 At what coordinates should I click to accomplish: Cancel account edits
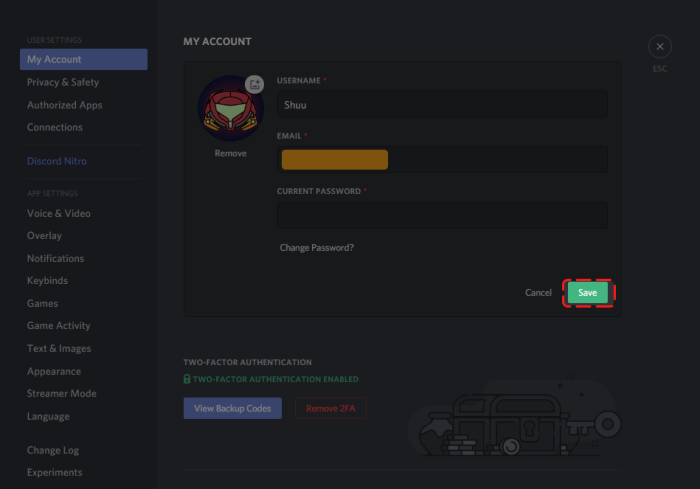click(538, 293)
